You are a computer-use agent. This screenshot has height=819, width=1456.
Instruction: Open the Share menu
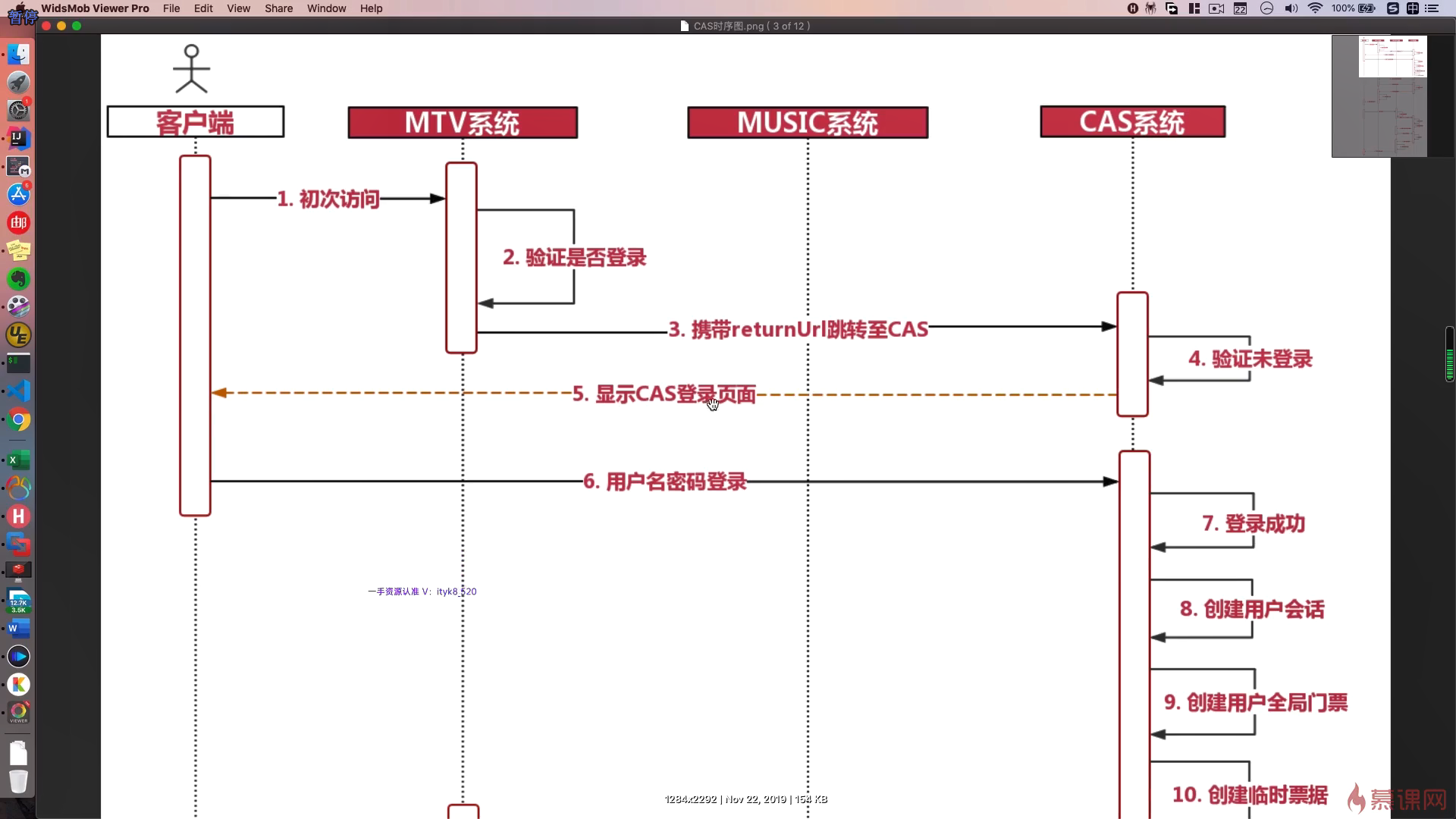(x=278, y=8)
